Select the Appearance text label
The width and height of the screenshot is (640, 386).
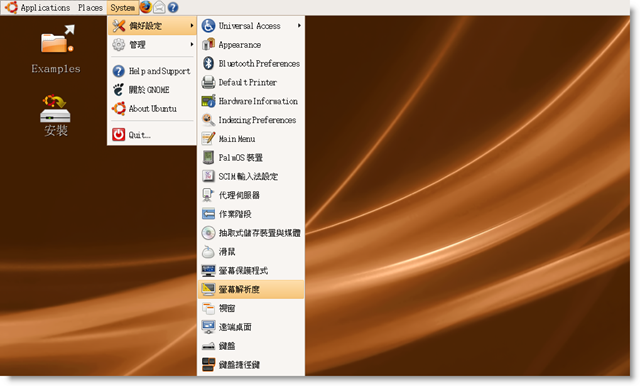point(240,45)
